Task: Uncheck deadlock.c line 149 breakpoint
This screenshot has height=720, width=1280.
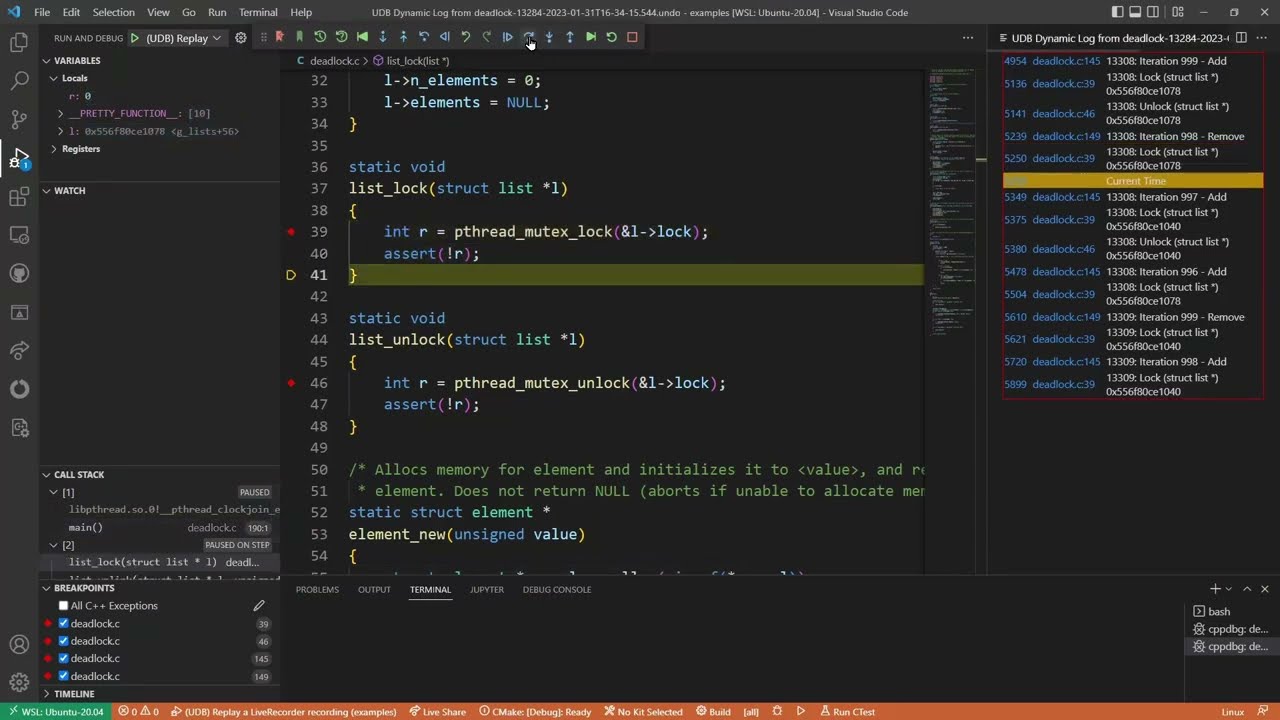Action: [x=64, y=676]
